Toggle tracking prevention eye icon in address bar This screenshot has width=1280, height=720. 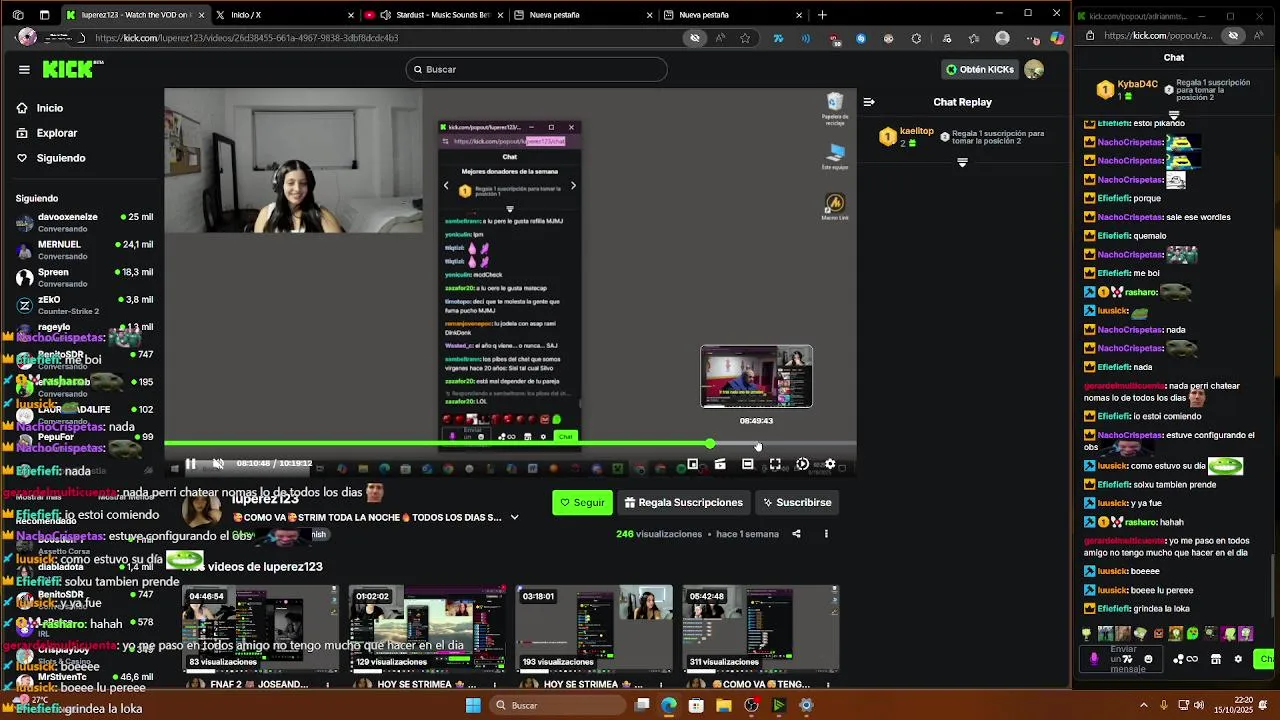coord(695,38)
